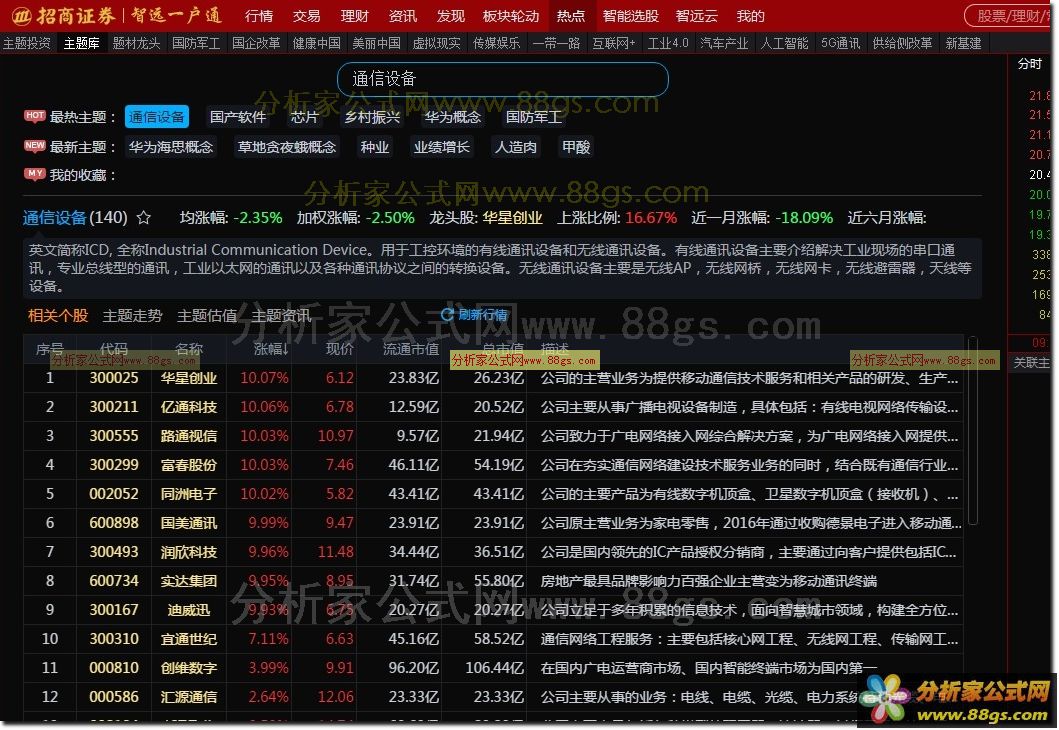Viewport: 1059px width, 730px height.
Task: Click the top-right 股票/理财 search box
Action: (1010, 16)
